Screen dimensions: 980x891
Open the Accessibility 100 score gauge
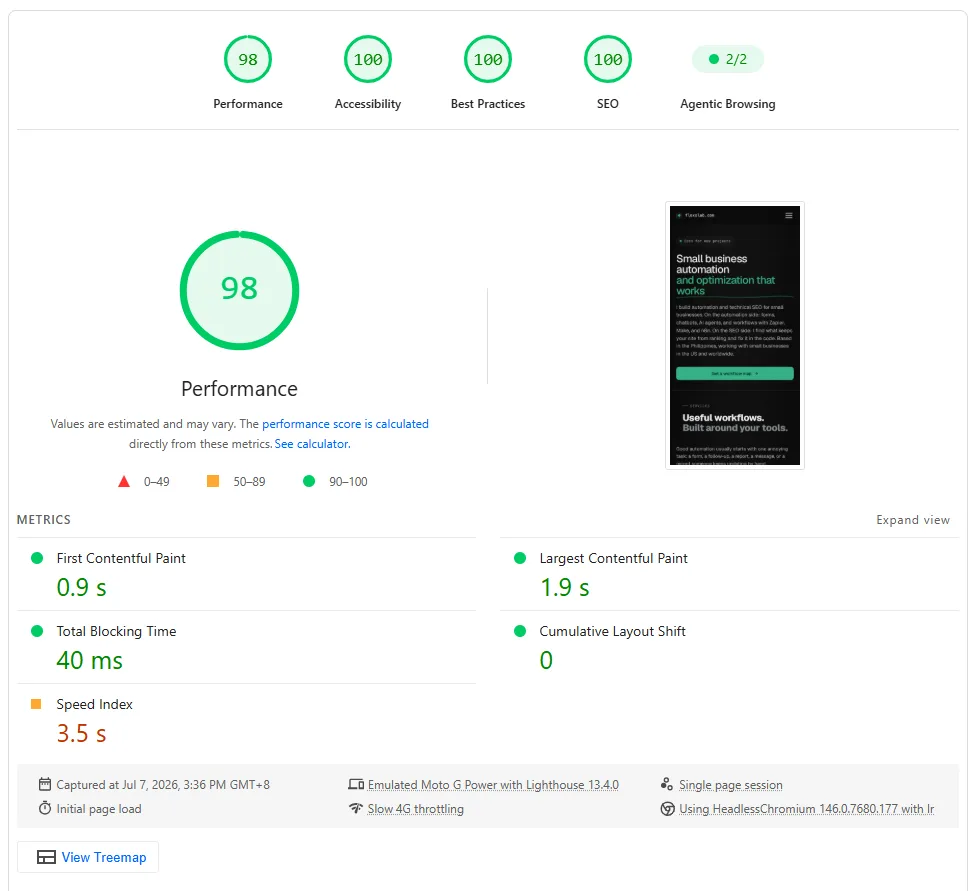click(x=368, y=59)
